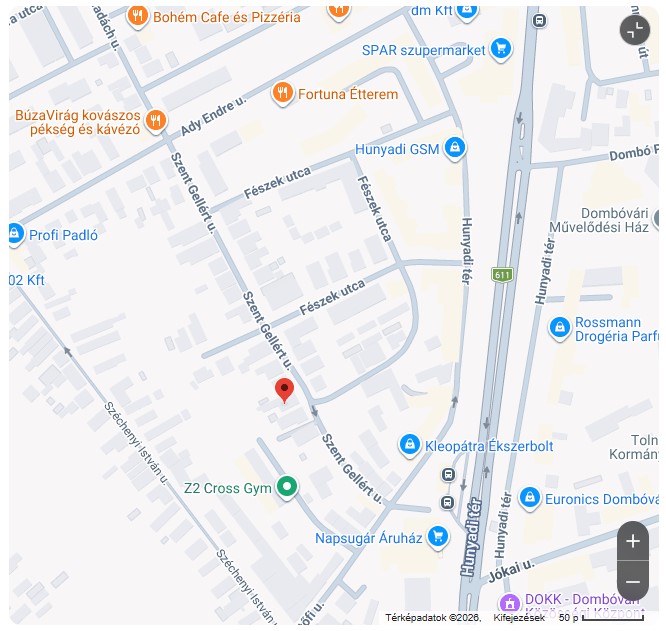666x631 pixels.
Task: Click the Napsugár Áruház cart icon
Action: [438, 537]
